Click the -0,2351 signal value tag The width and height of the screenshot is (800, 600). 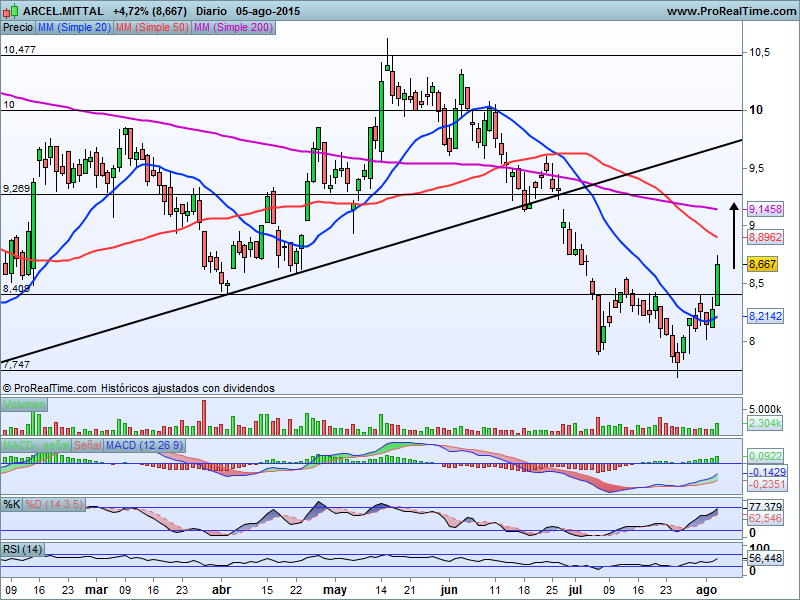tap(767, 484)
